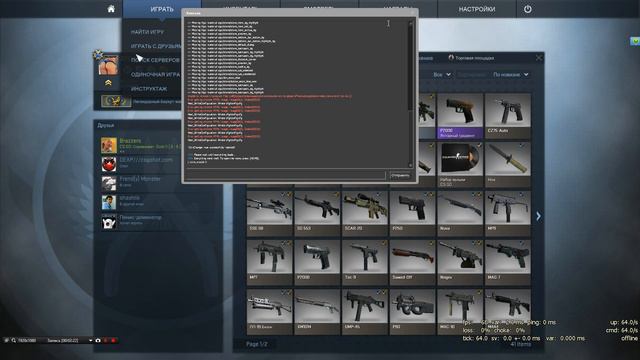Choose ИГРАТЬ С ДРУЗЬЯМИ menu entry

156,46
